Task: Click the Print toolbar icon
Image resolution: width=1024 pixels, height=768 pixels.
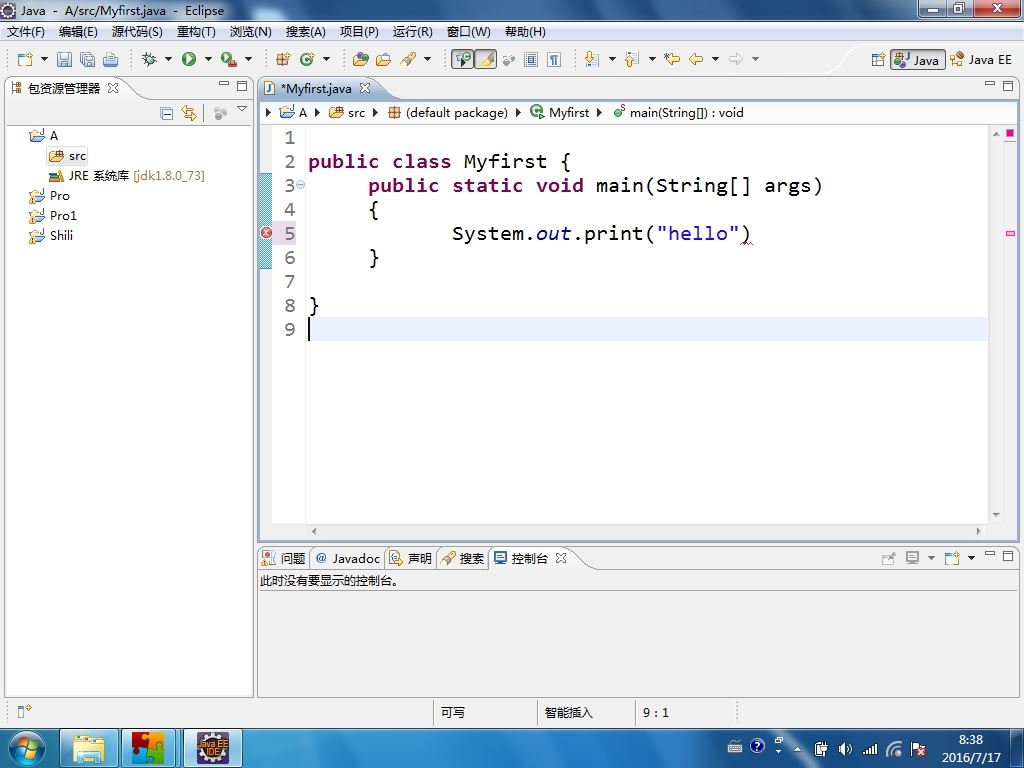Action: click(x=110, y=59)
